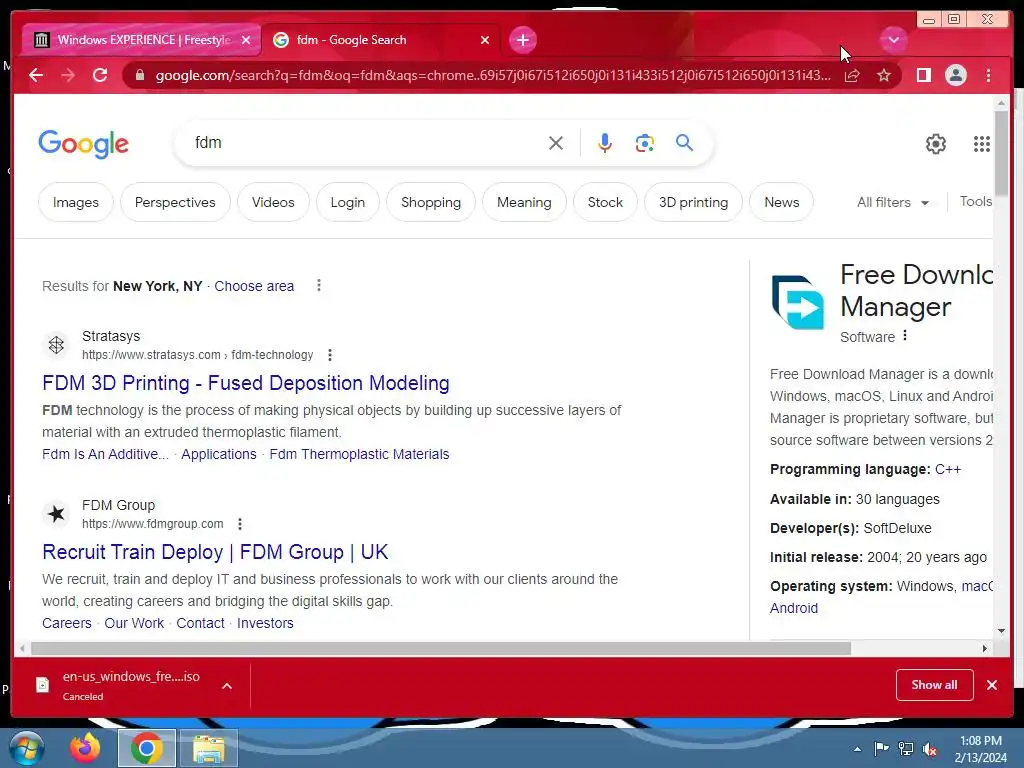Share this page from the address bar
The width and height of the screenshot is (1024, 768).
tap(852, 76)
